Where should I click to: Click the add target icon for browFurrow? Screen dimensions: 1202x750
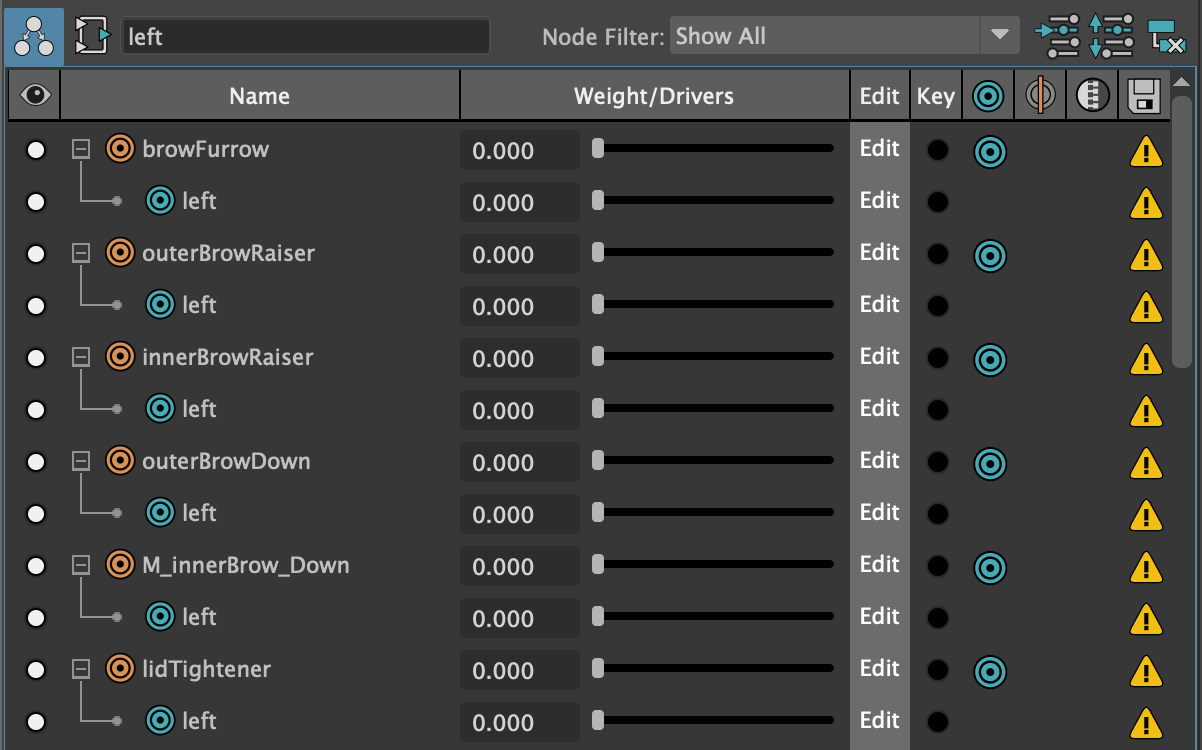989,151
